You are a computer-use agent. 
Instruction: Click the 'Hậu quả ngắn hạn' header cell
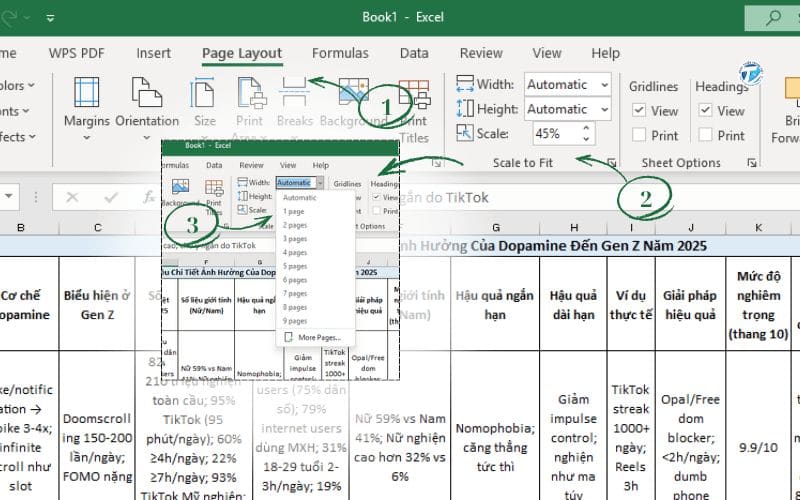(495, 304)
